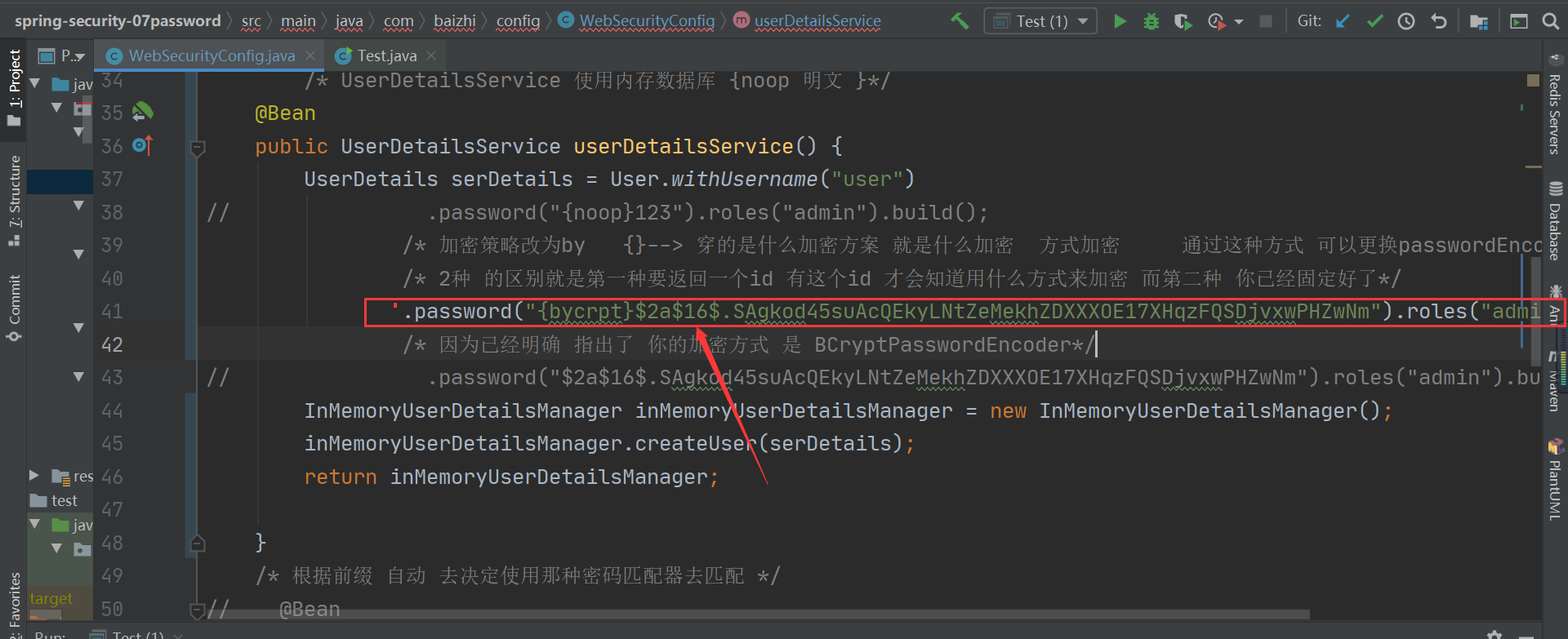
Task: Build the project with the hammer icon
Action: pyautogui.click(x=960, y=21)
